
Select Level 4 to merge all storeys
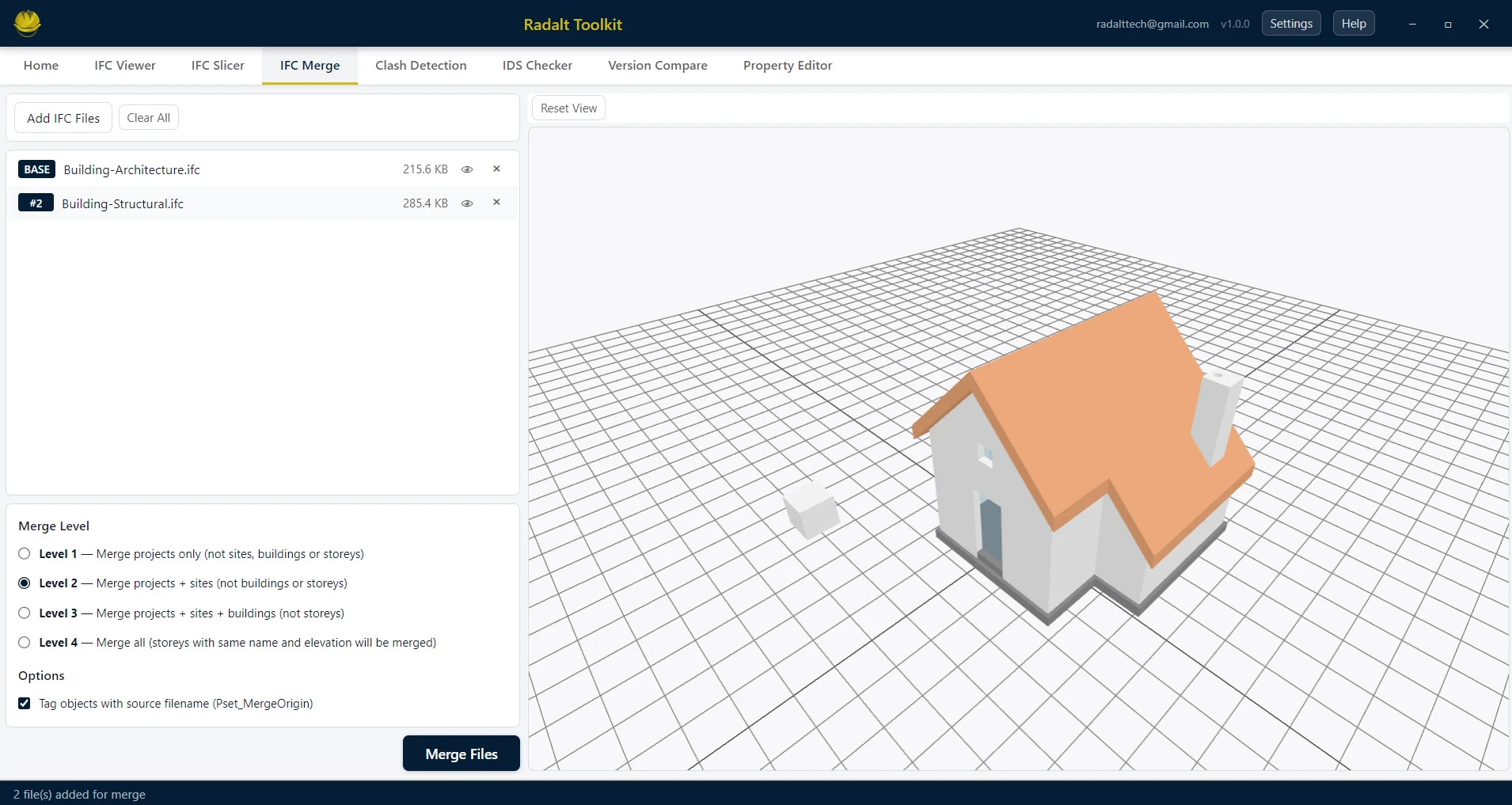[x=24, y=642]
